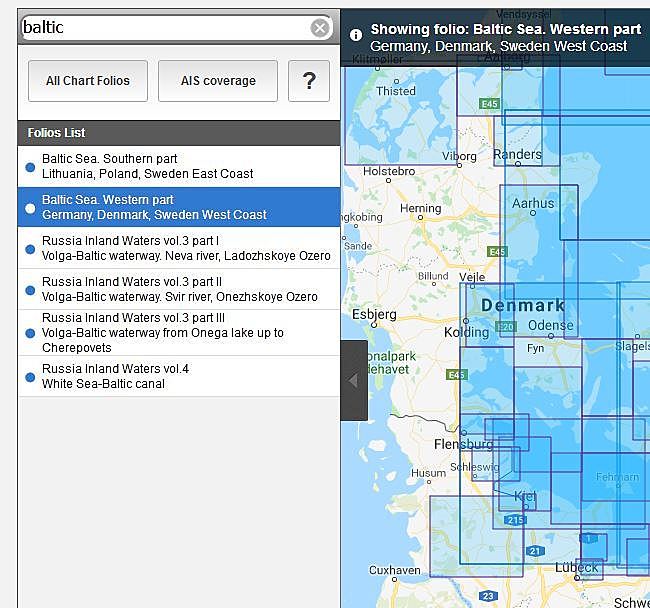
Task: Click Cuxhaven on the map
Action: 395,570
